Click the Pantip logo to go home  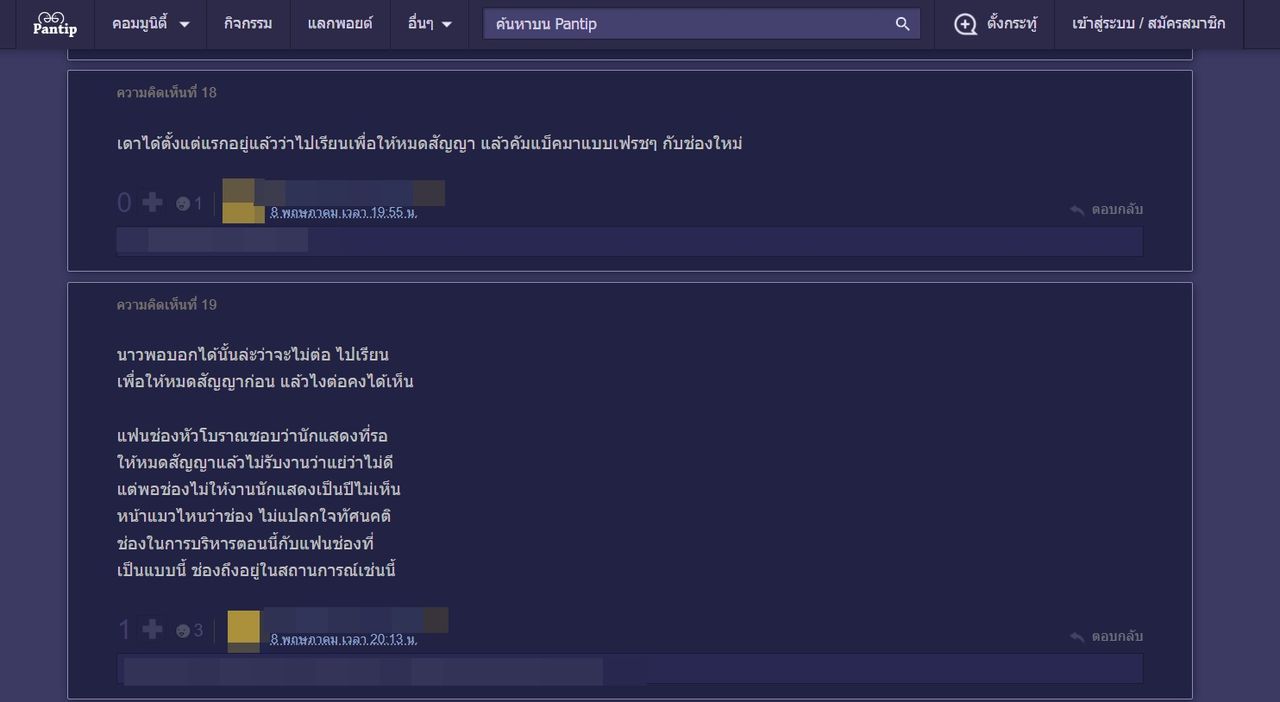pyautogui.click(x=54, y=24)
